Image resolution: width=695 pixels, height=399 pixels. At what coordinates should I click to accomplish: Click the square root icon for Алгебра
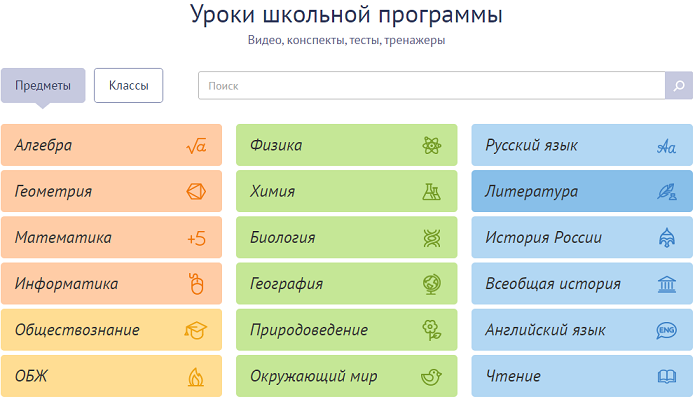[196, 145]
